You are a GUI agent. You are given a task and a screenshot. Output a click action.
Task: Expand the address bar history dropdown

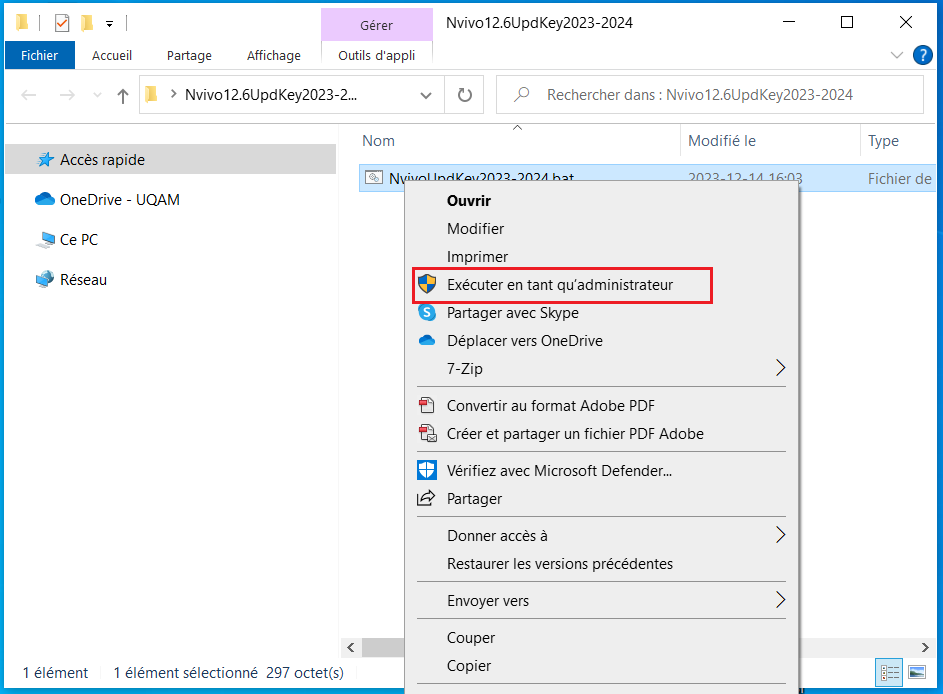(426, 96)
